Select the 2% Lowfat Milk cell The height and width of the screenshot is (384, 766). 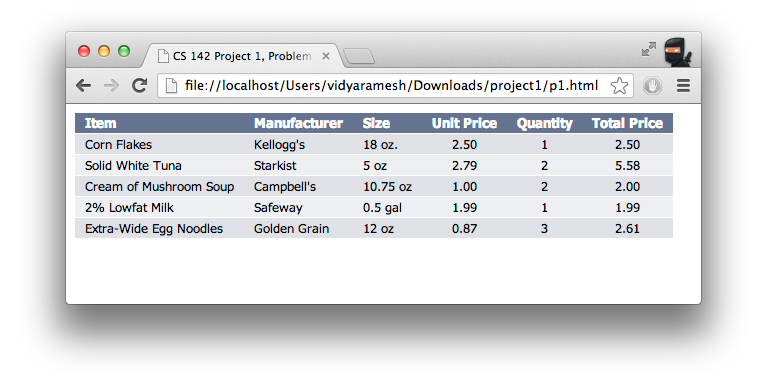pyautogui.click(x=129, y=208)
